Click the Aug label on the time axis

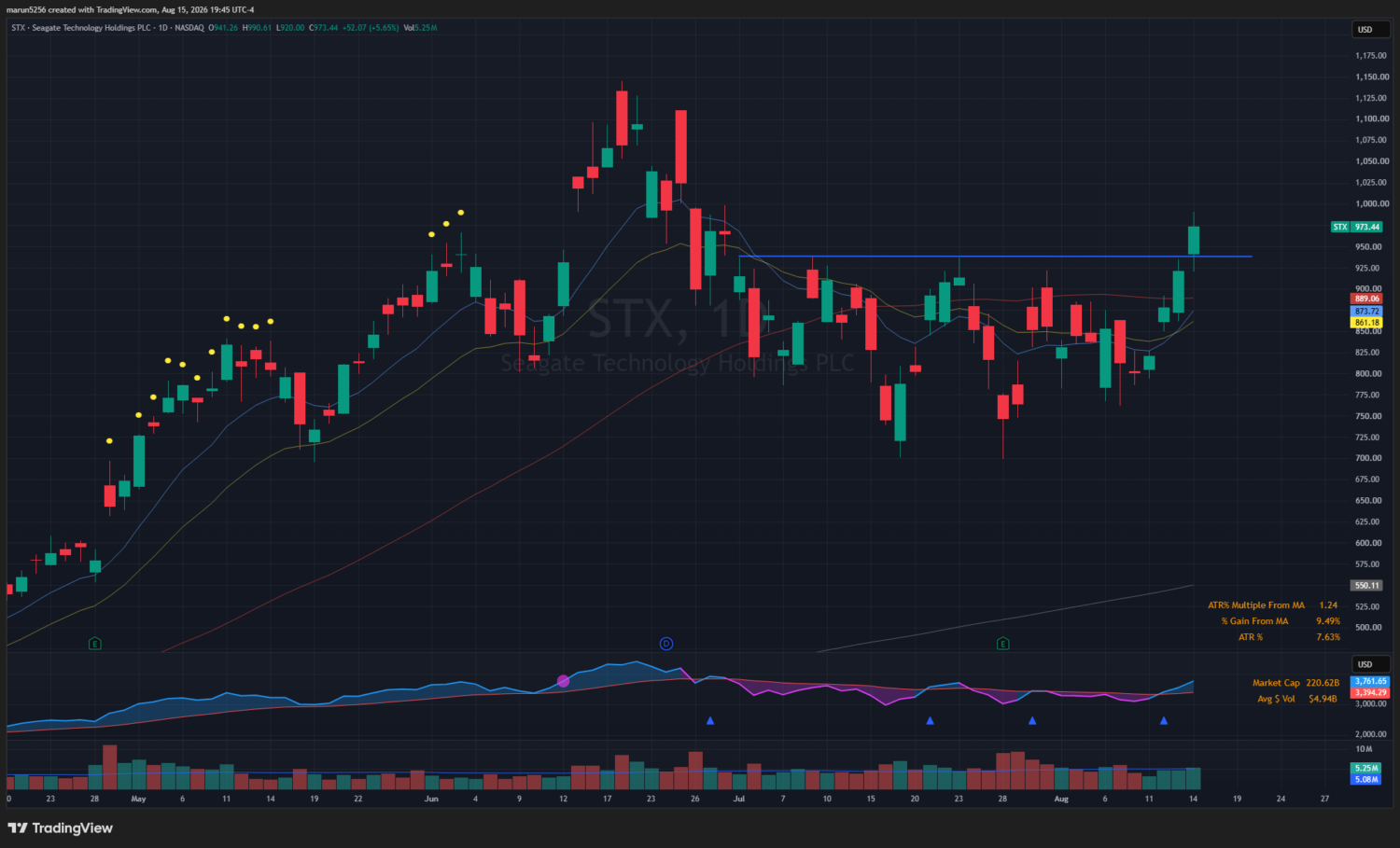click(1061, 799)
